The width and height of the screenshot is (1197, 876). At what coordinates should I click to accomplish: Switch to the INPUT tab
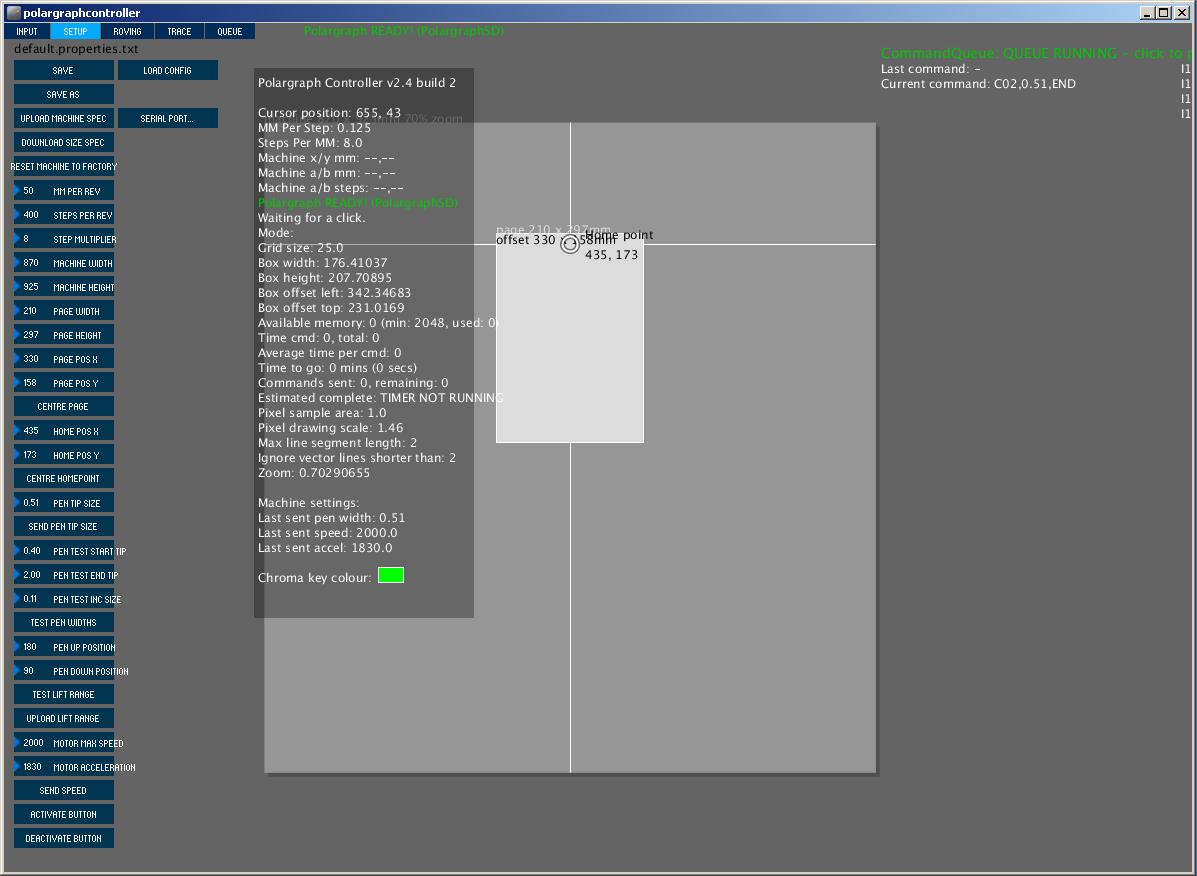pyautogui.click(x=27, y=31)
